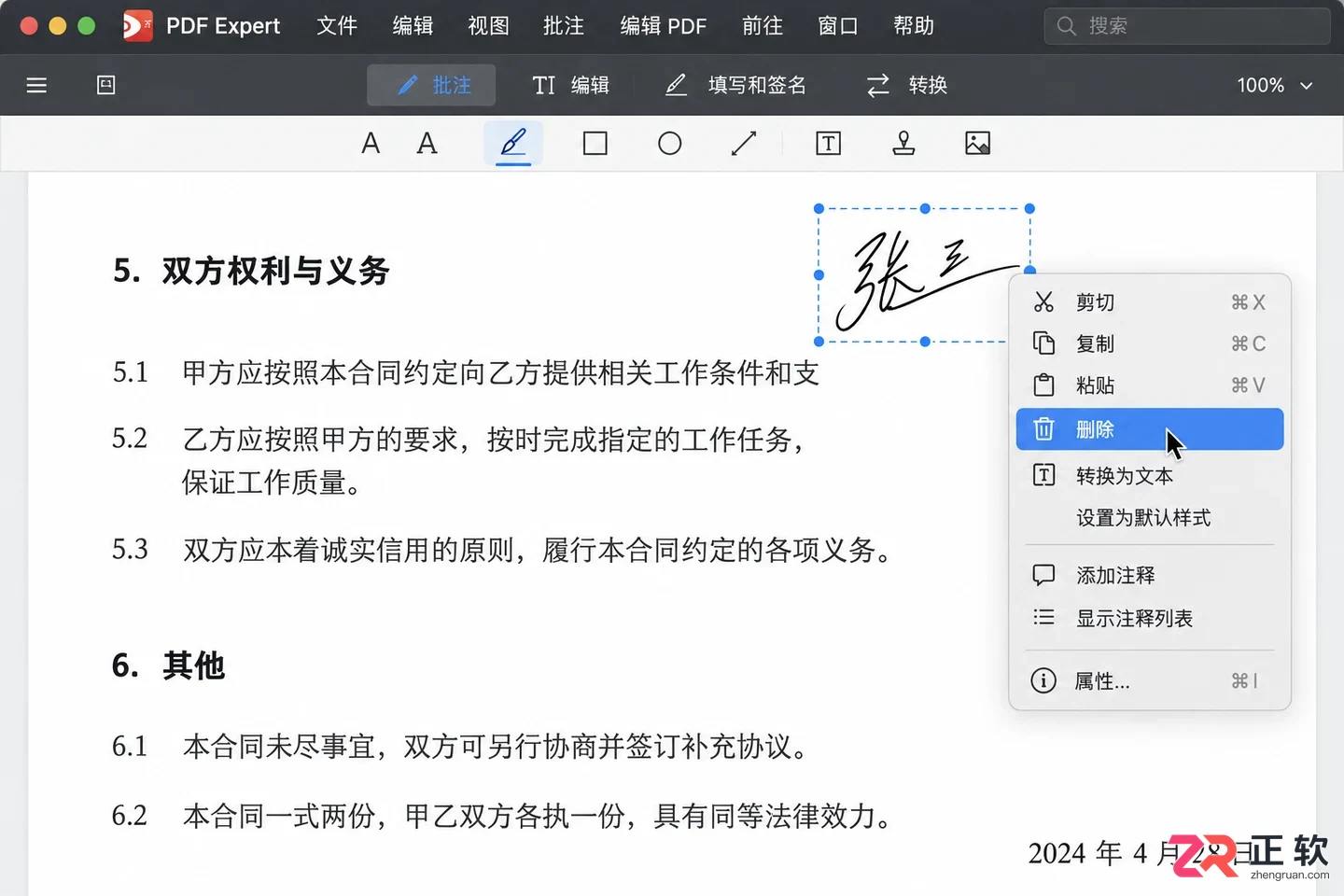This screenshot has width=1344, height=896.
Task: Click the trash icon beside 删除
Action: 1043,429
